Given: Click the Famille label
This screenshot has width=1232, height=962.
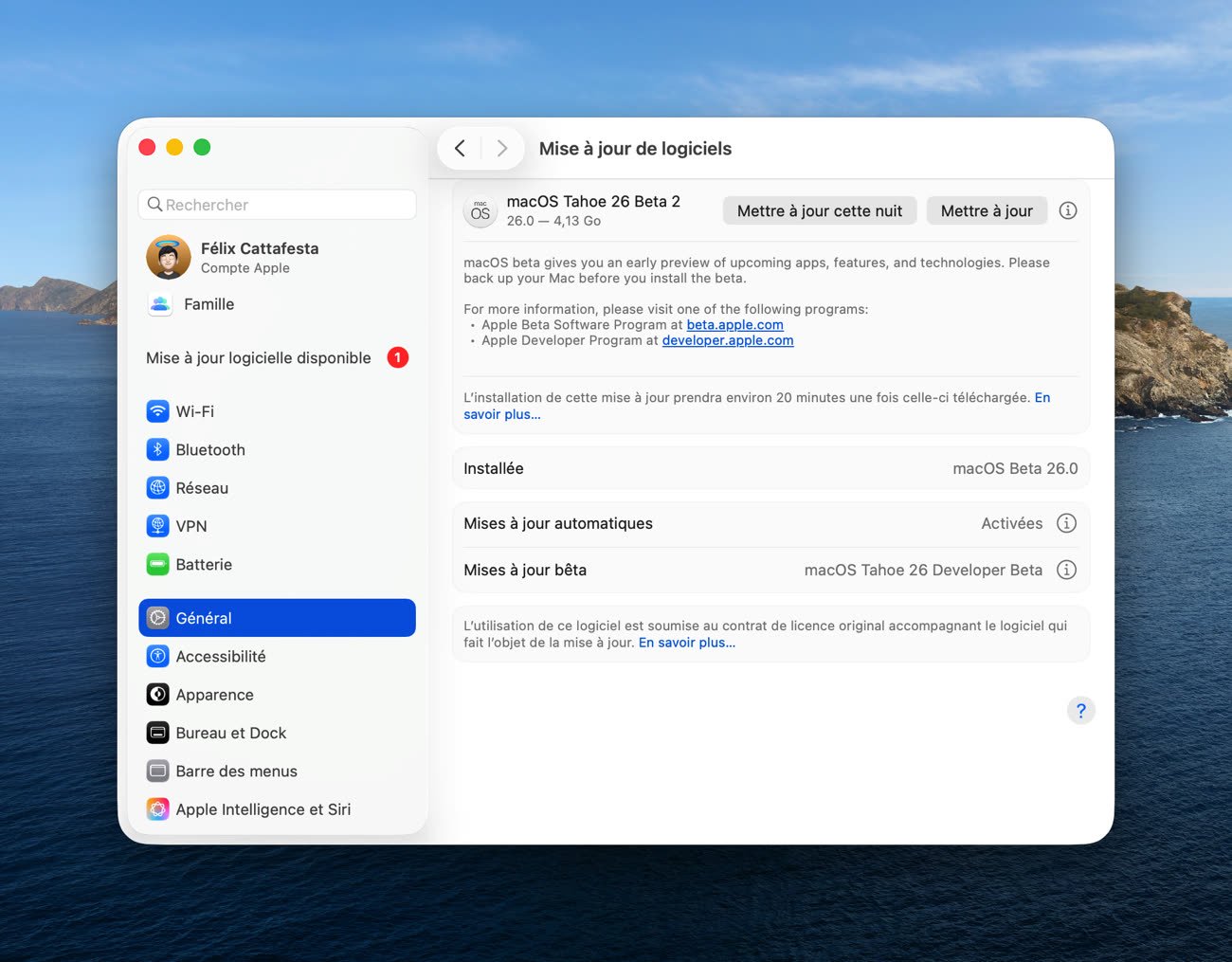Looking at the screenshot, I should pyautogui.click(x=209, y=304).
